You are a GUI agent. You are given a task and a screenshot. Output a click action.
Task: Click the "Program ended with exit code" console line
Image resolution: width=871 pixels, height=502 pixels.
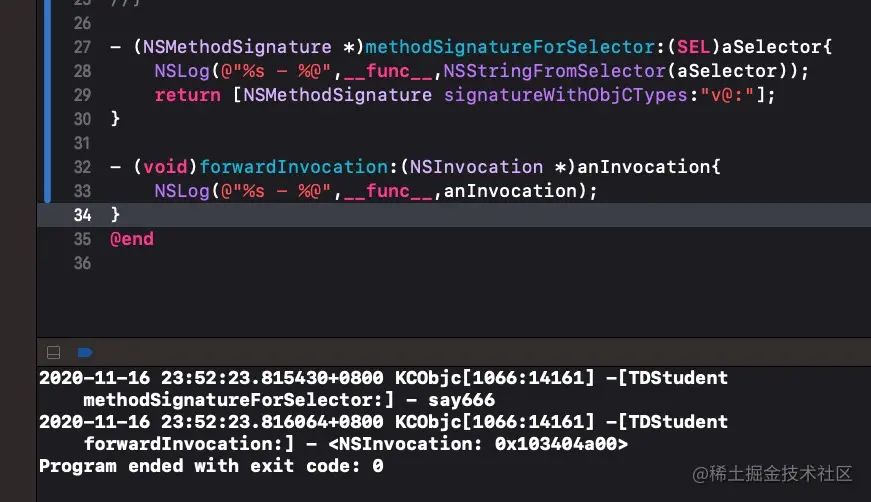coord(210,466)
